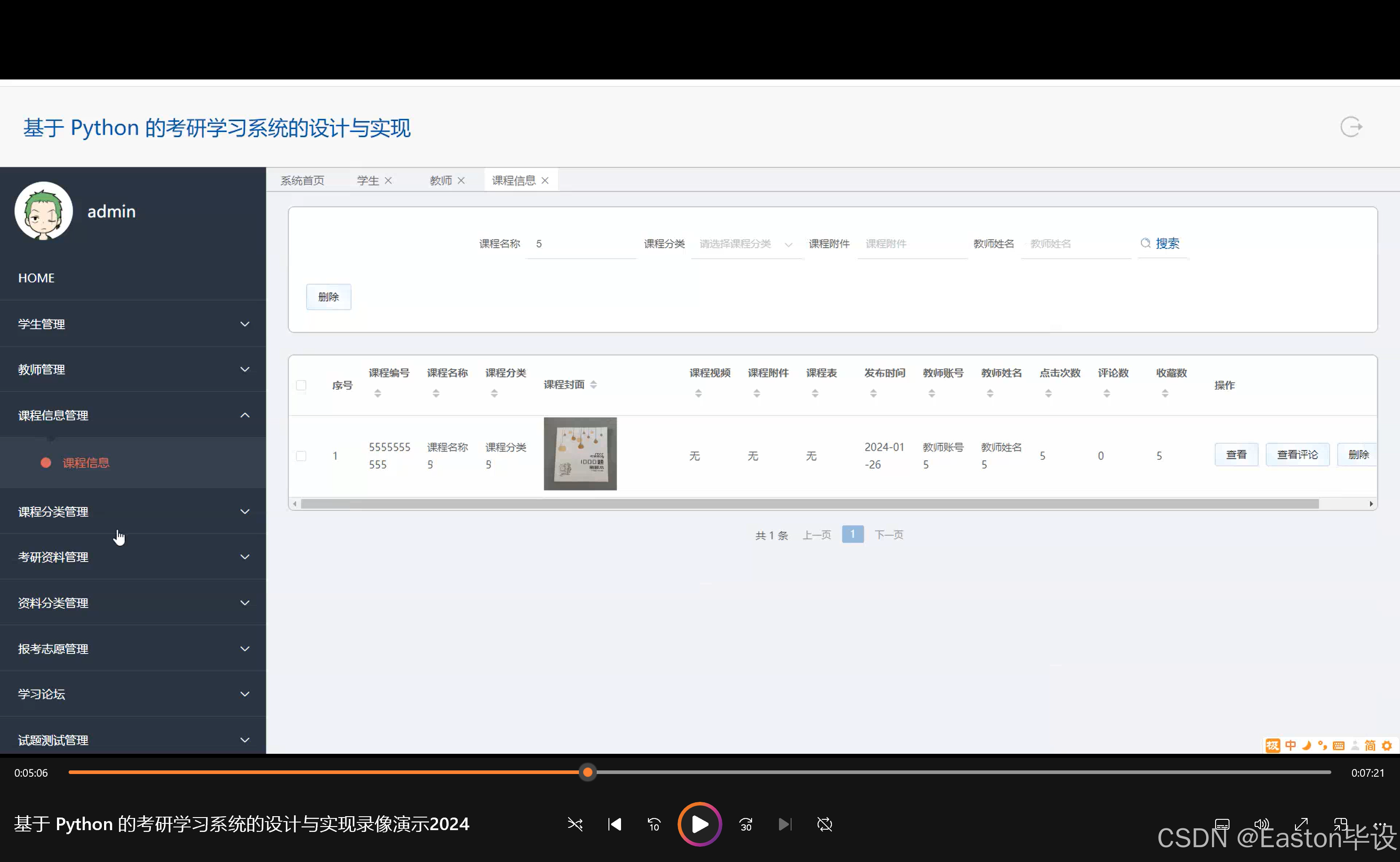Toggle IME Chinese mode 中 icon
The image size is (1400, 862).
pyautogui.click(x=1291, y=746)
